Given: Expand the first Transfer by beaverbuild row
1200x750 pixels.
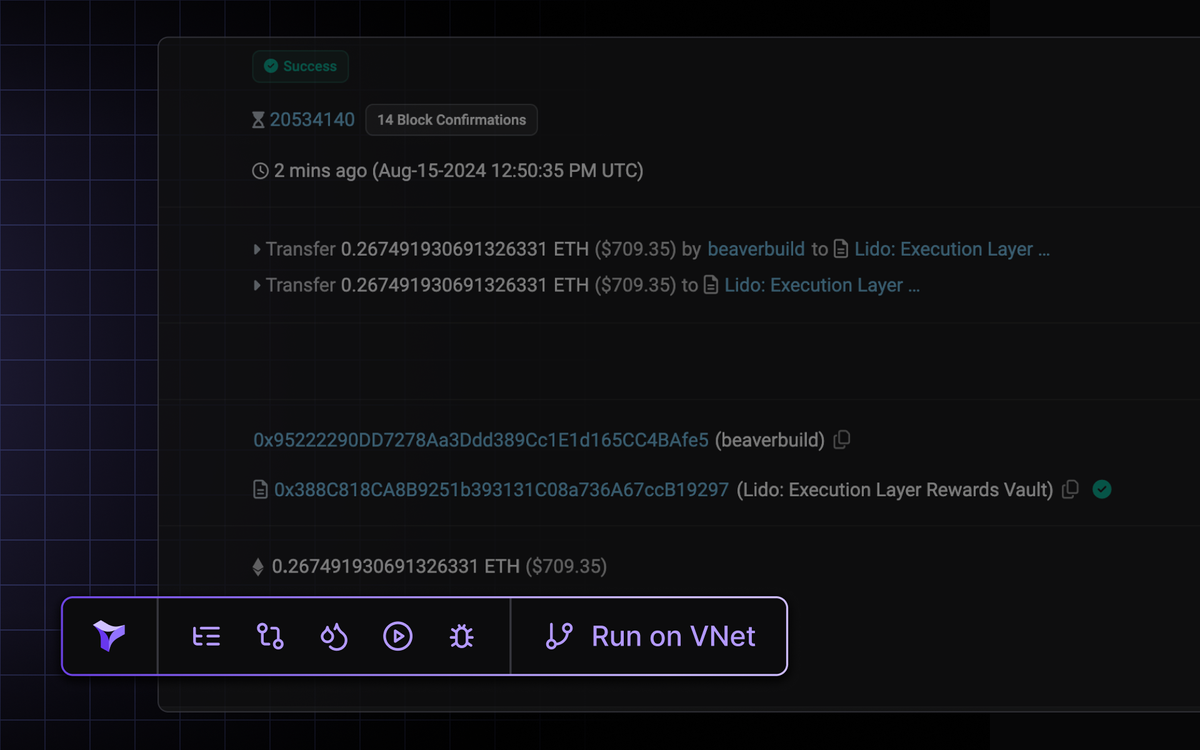Looking at the screenshot, I should (257, 249).
